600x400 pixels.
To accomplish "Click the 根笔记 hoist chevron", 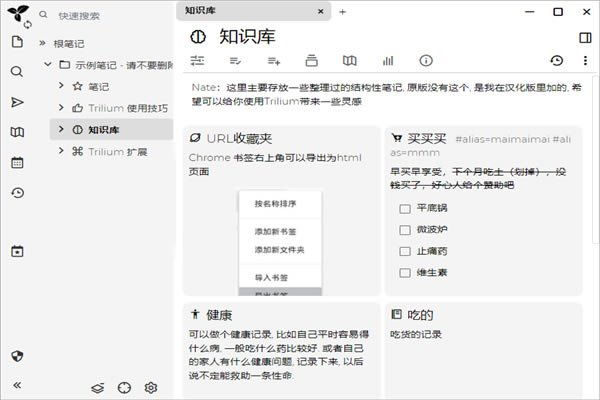I will coord(42,43).
